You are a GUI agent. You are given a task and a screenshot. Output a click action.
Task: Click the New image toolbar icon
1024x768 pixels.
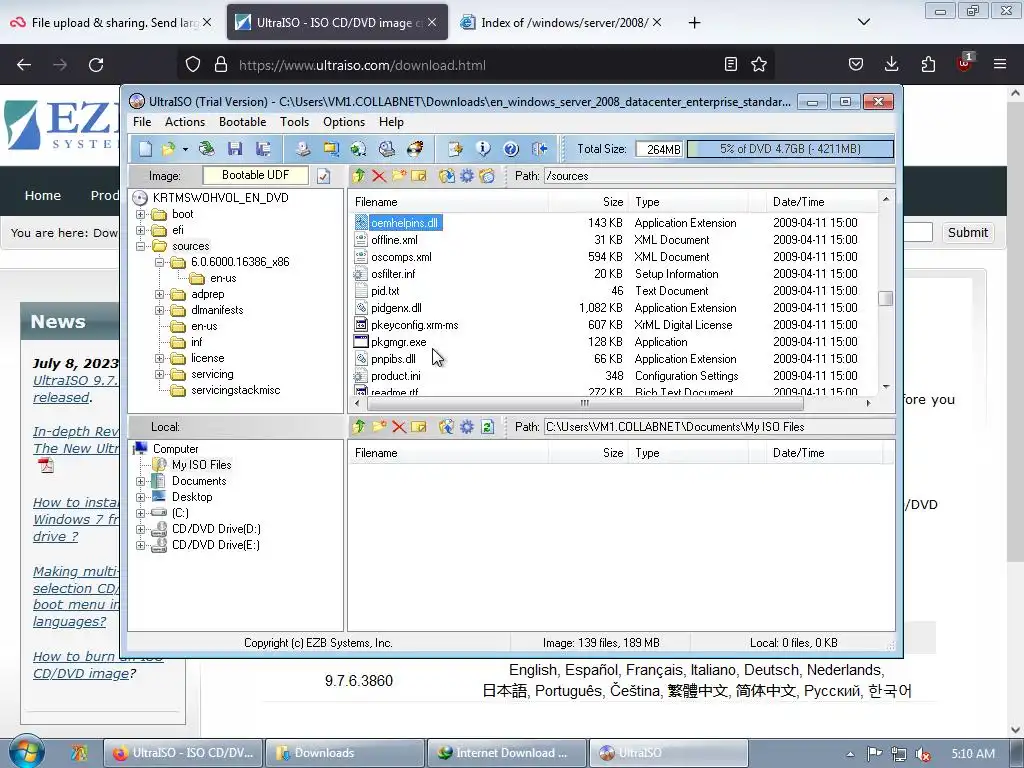tap(145, 149)
